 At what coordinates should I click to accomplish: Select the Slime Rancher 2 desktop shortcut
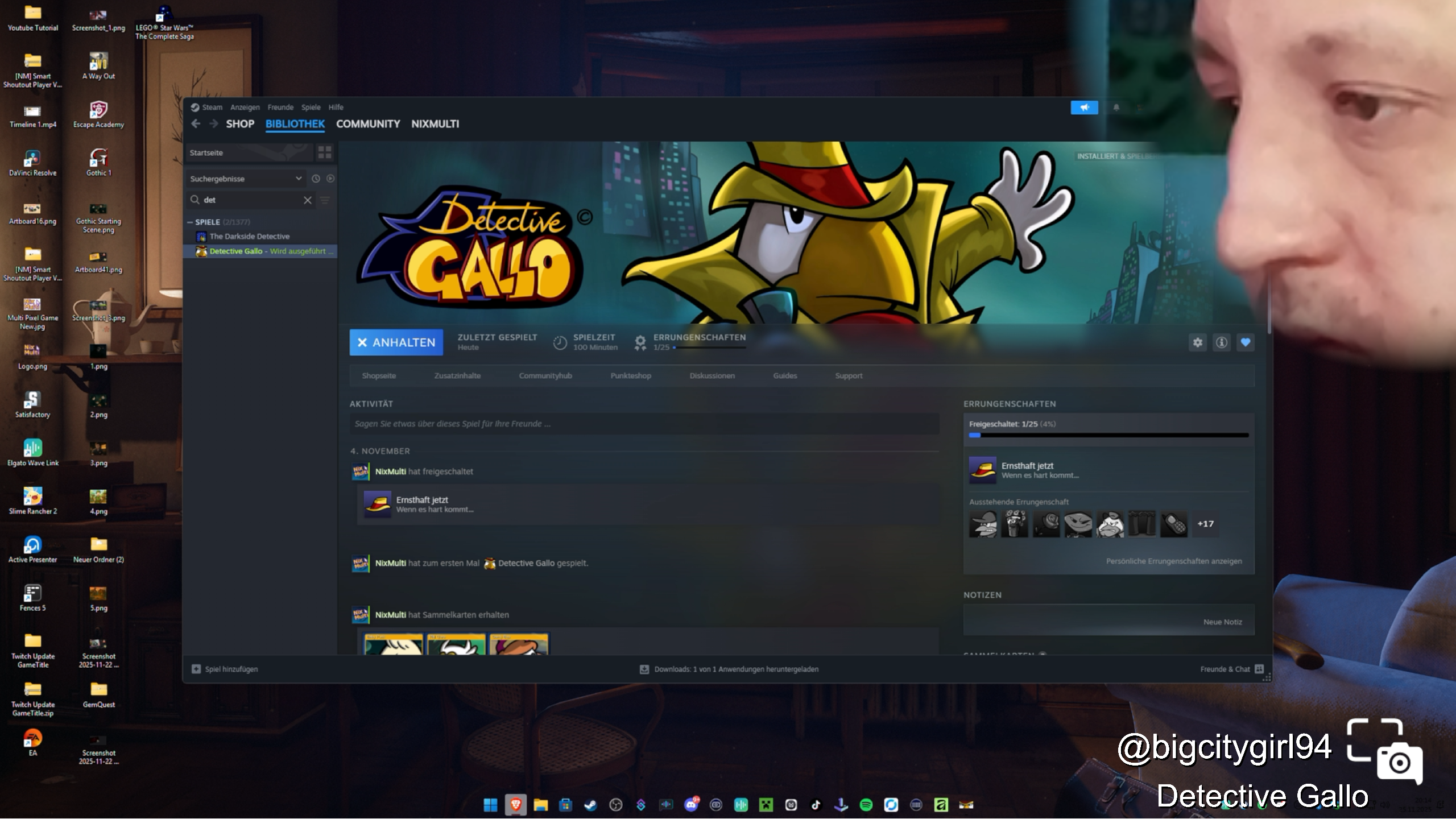32,501
